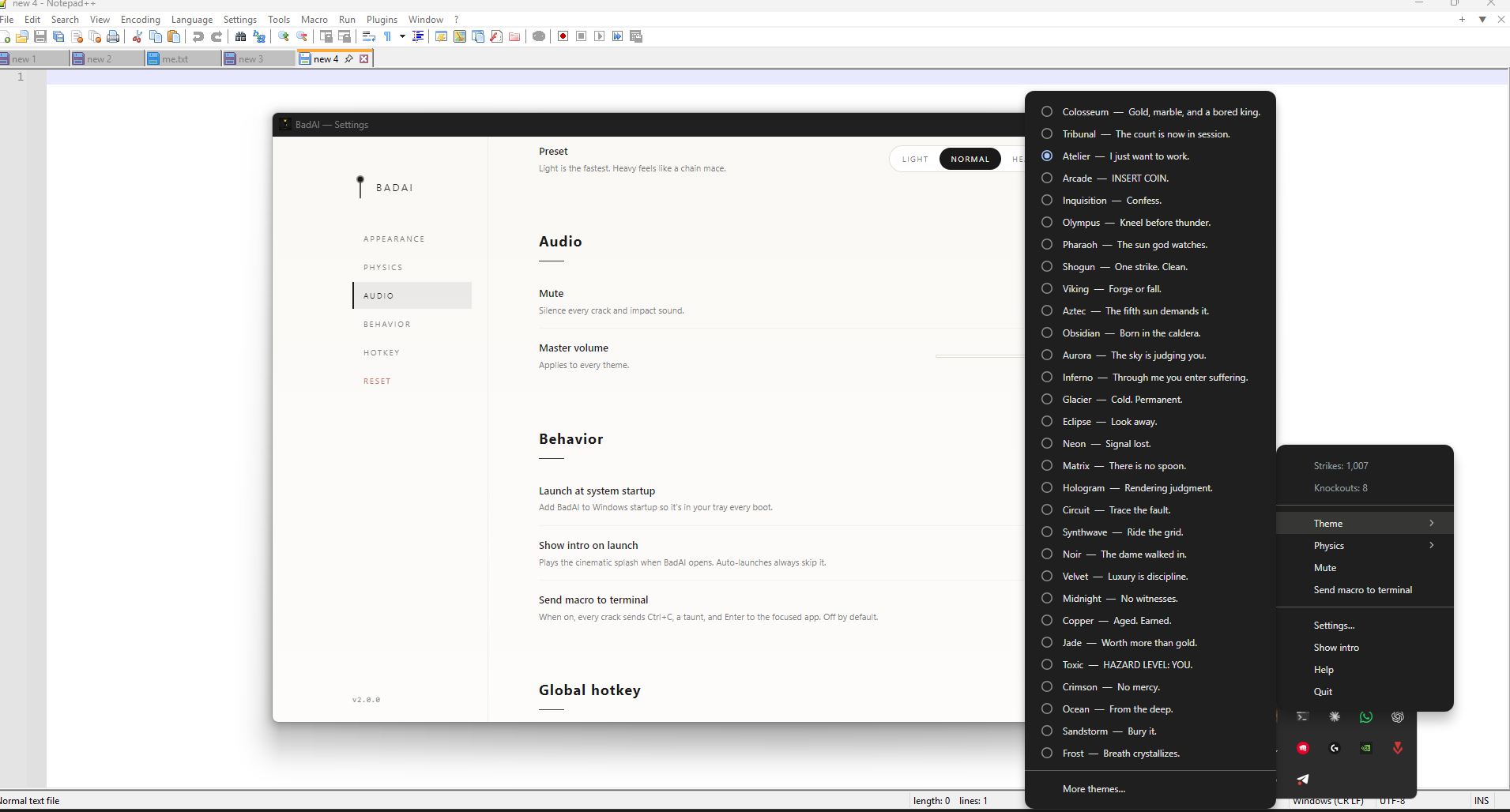Select the Frost theme radio button
This screenshot has height=812, width=1510.
coord(1047,753)
